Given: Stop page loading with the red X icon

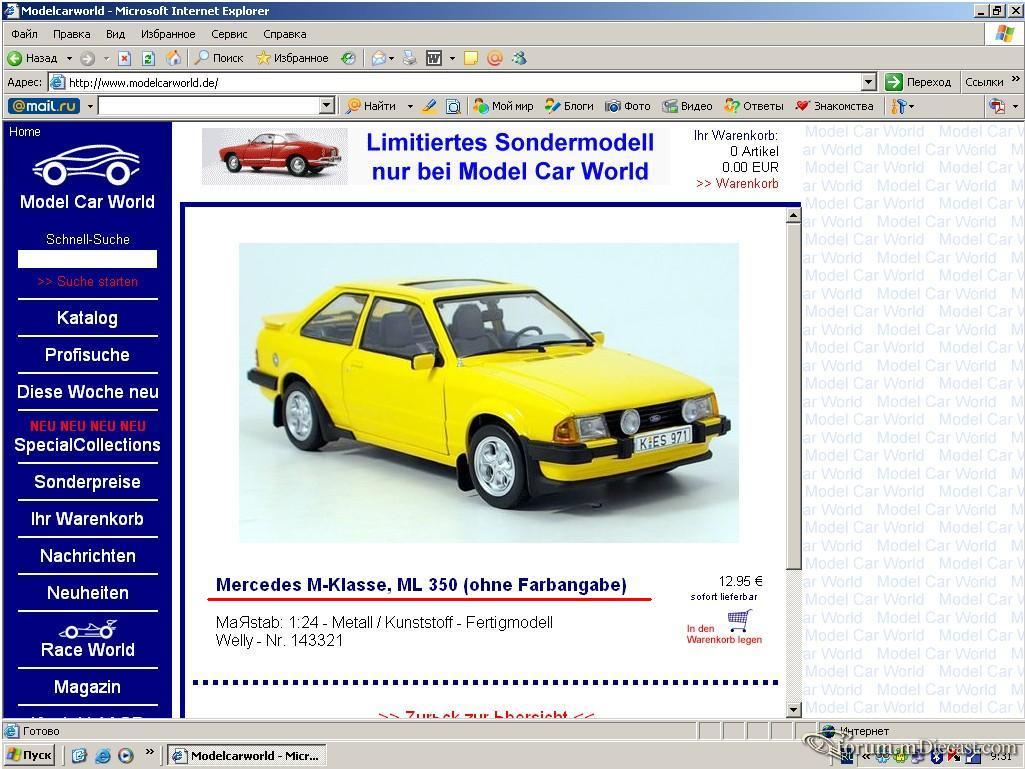Looking at the screenshot, I should (124, 59).
